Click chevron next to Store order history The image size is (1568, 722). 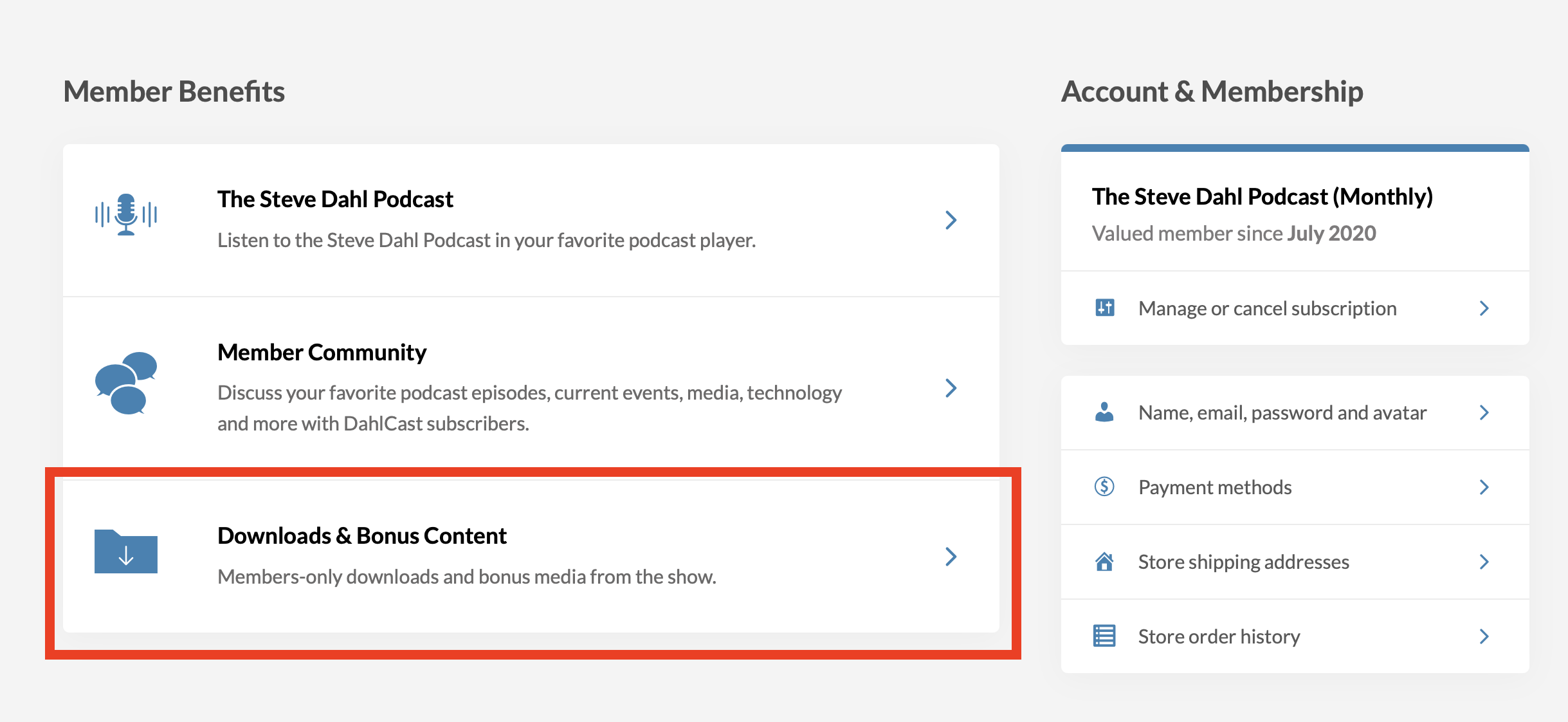coord(1484,636)
